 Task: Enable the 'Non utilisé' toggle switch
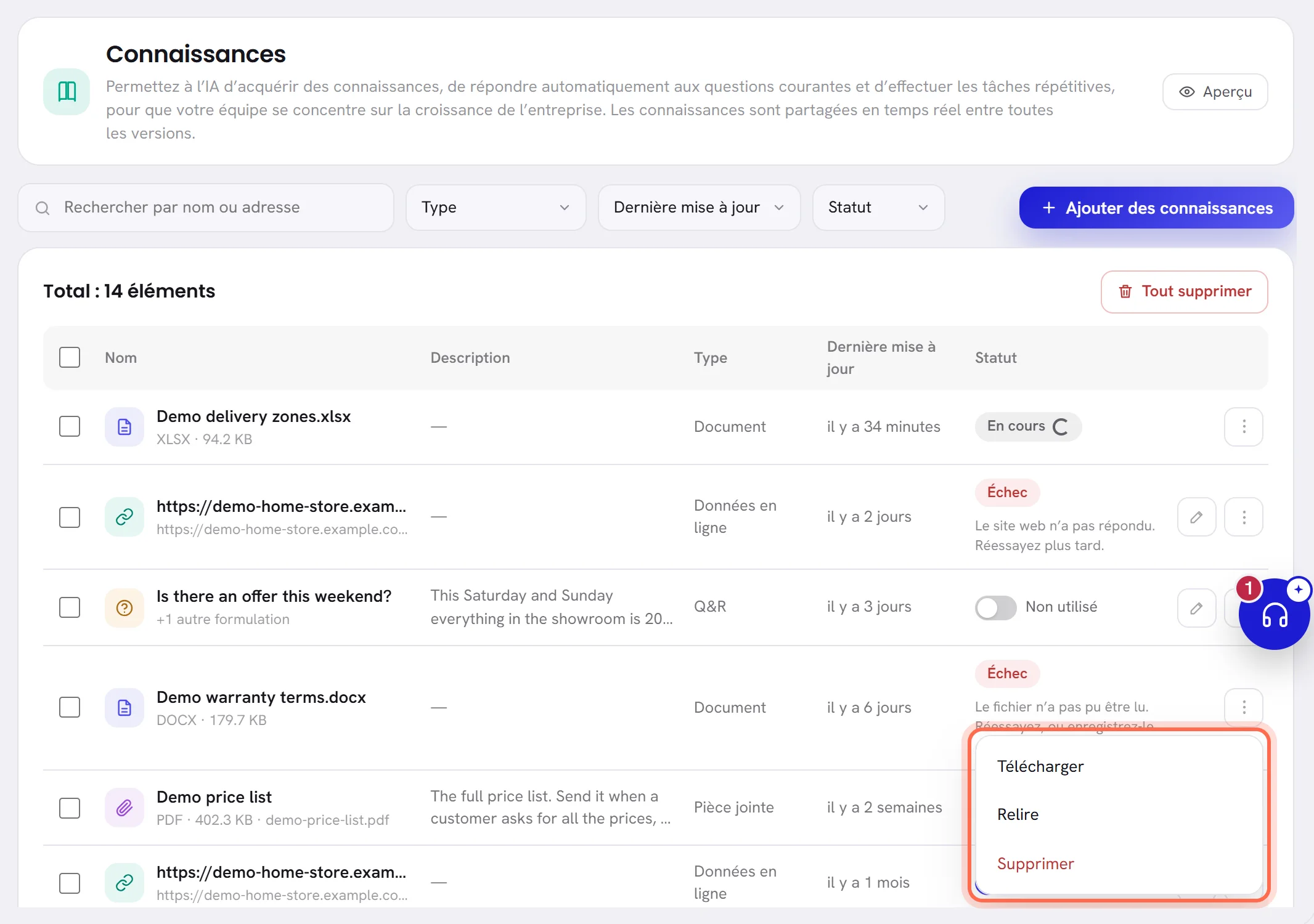(x=995, y=607)
